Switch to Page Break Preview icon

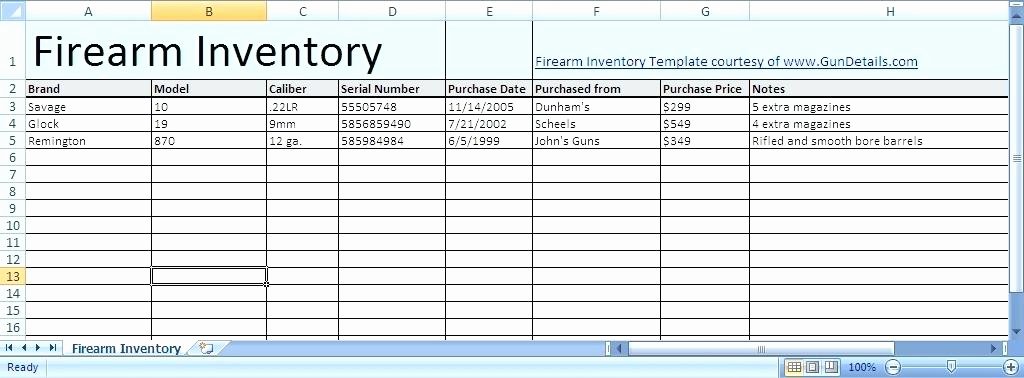(x=831, y=367)
